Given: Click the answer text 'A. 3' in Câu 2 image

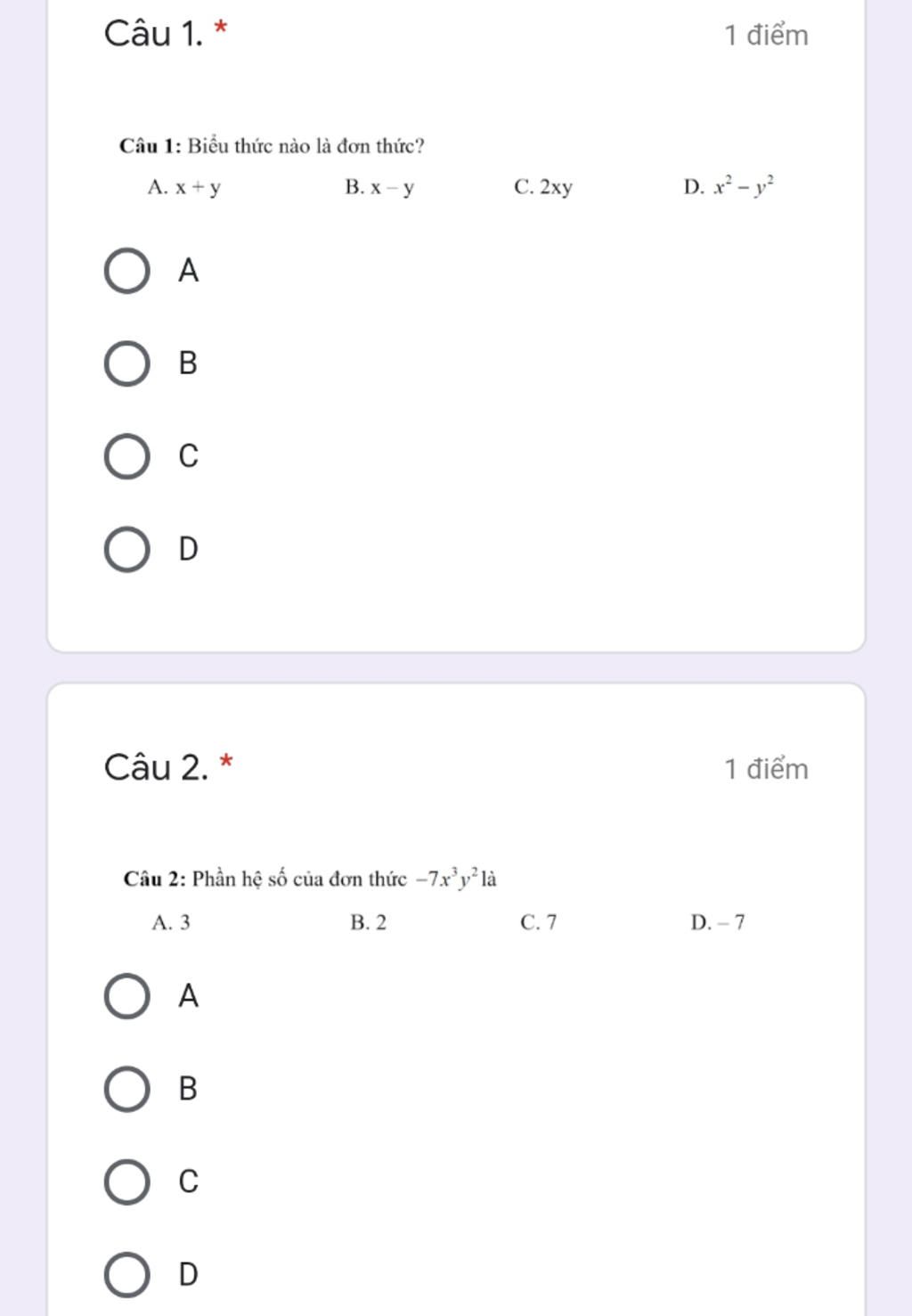Looking at the screenshot, I should pyautogui.click(x=171, y=922).
